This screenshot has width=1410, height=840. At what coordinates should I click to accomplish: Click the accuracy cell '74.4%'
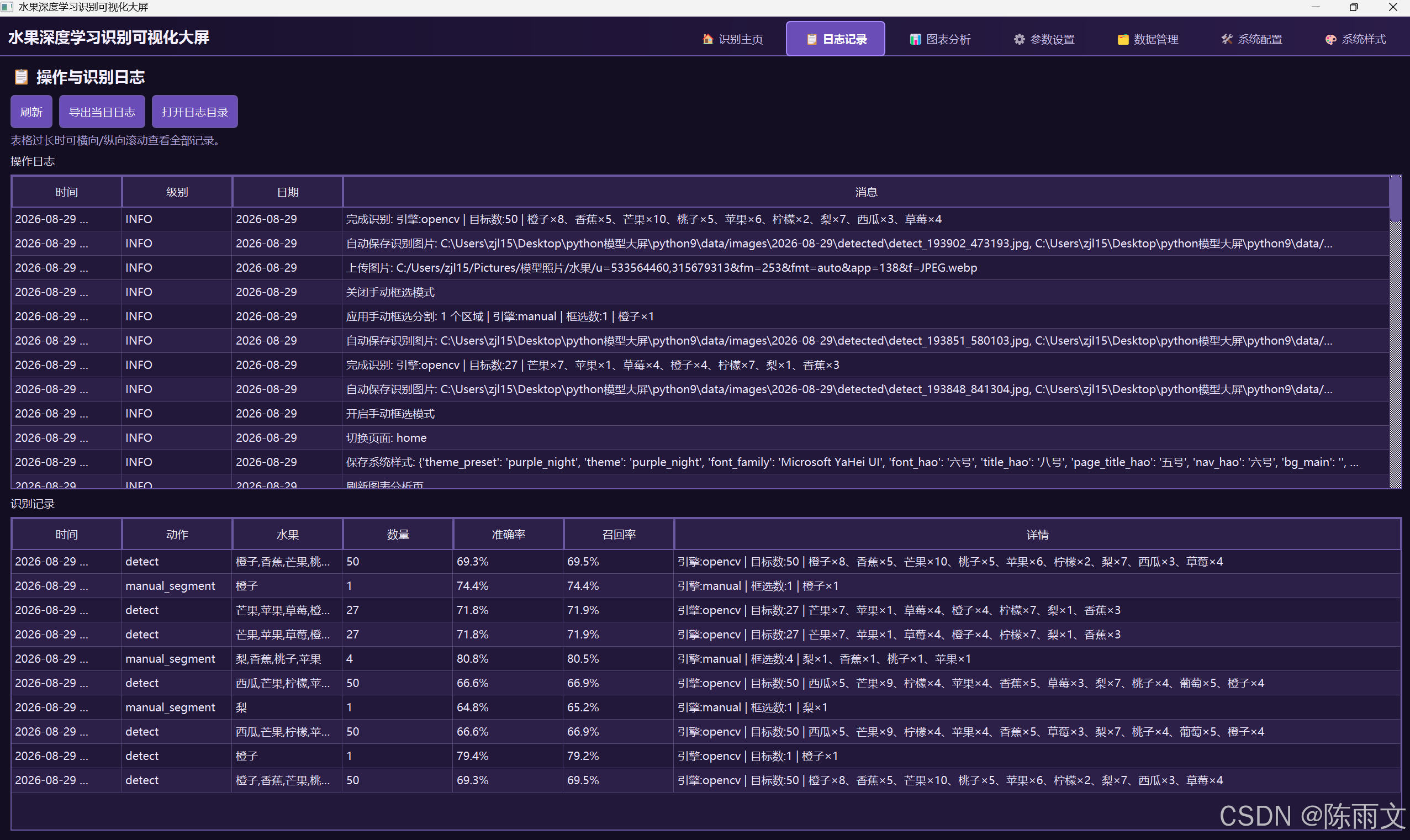(508, 586)
